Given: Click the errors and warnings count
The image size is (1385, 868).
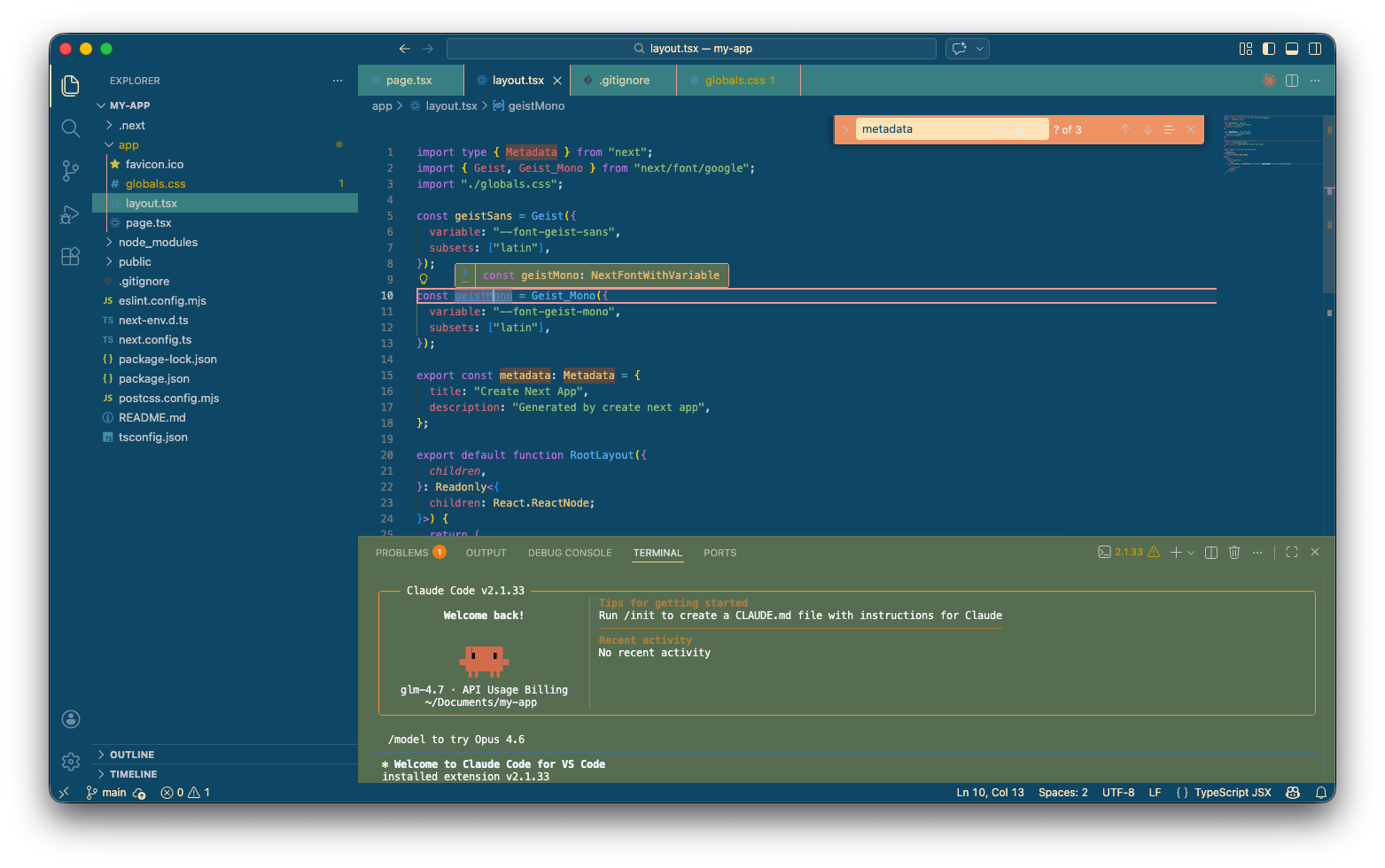Looking at the screenshot, I should click(x=185, y=793).
